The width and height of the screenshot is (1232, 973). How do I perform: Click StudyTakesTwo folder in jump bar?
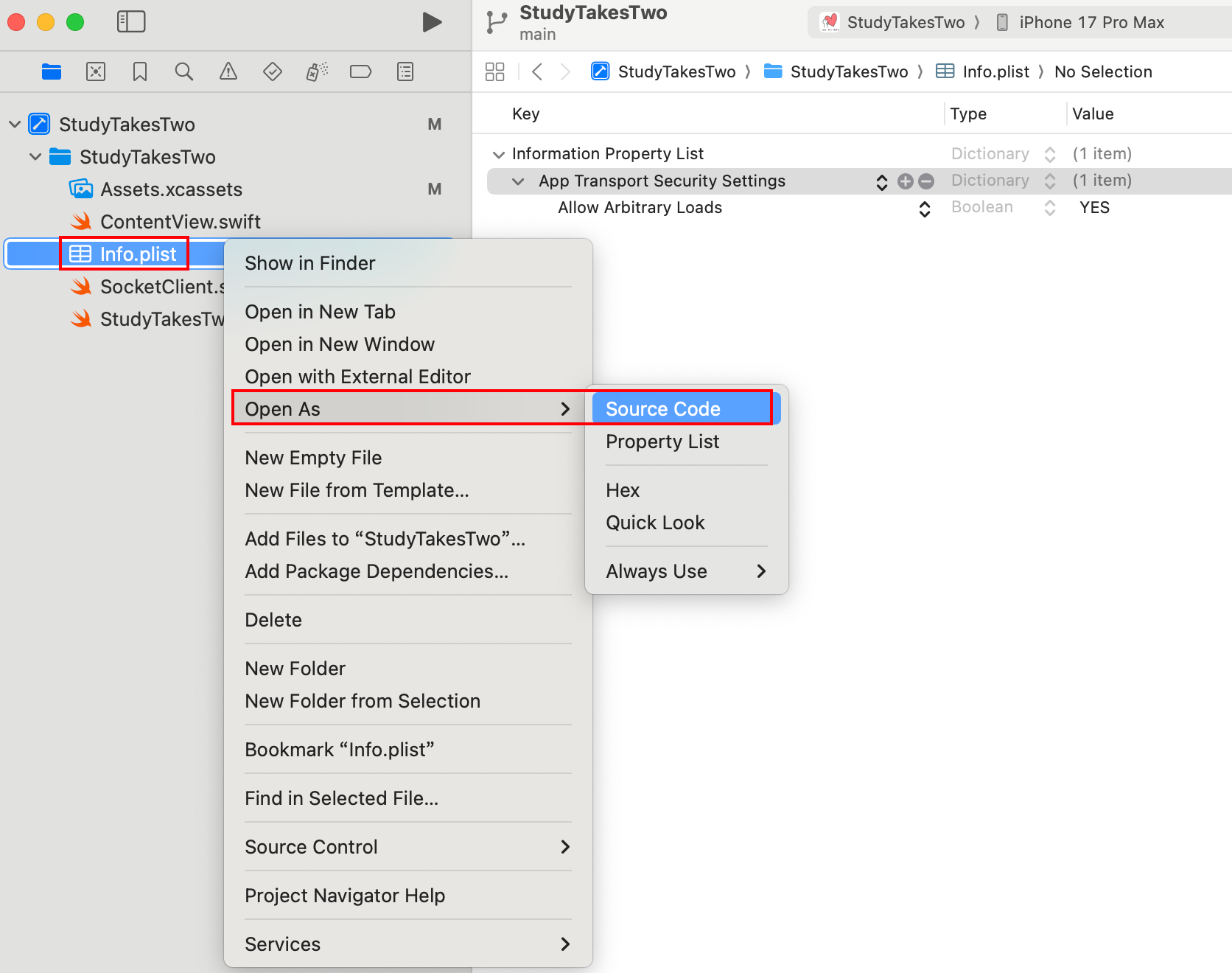point(836,72)
